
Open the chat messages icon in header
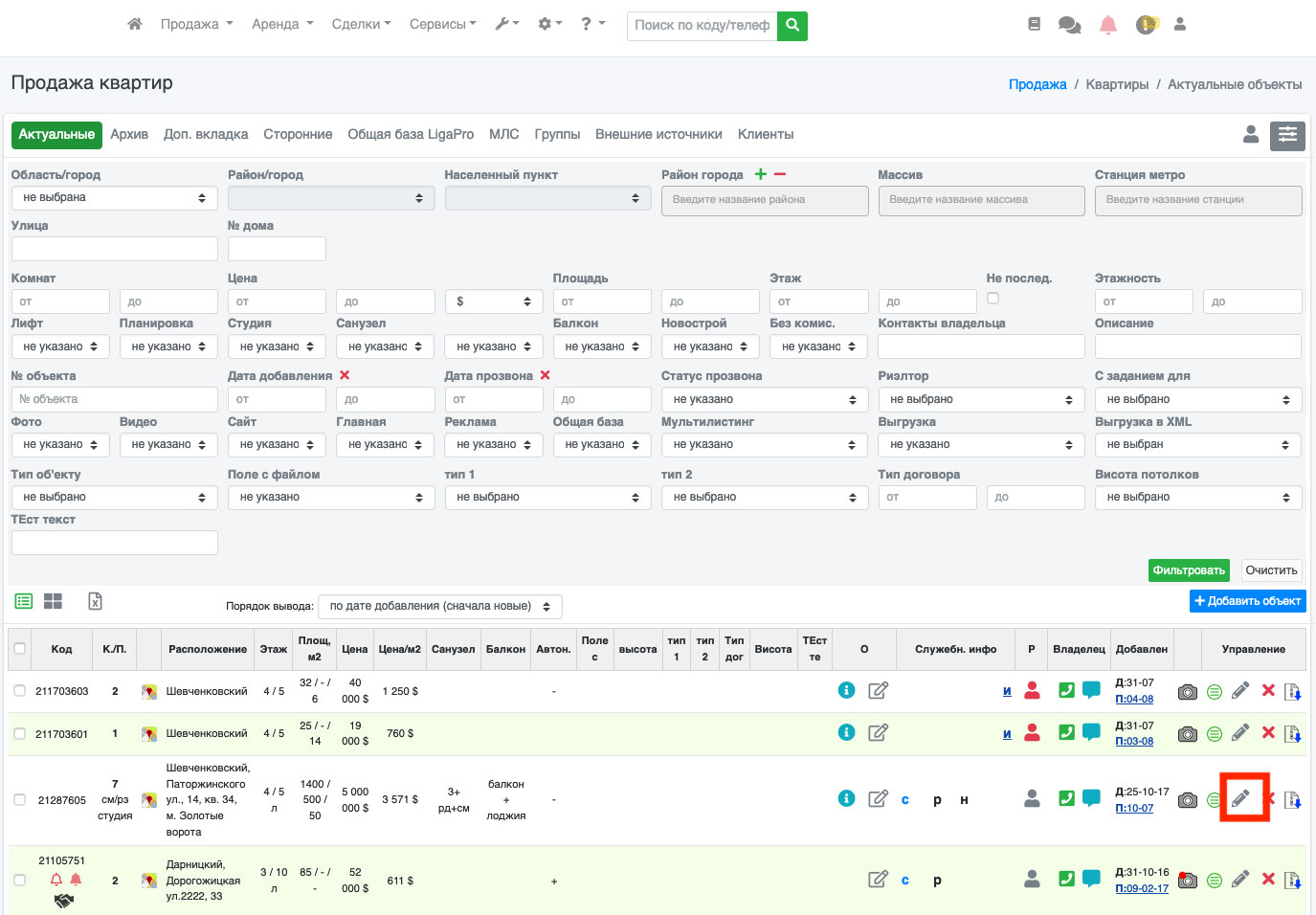click(x=1069, y=25)
